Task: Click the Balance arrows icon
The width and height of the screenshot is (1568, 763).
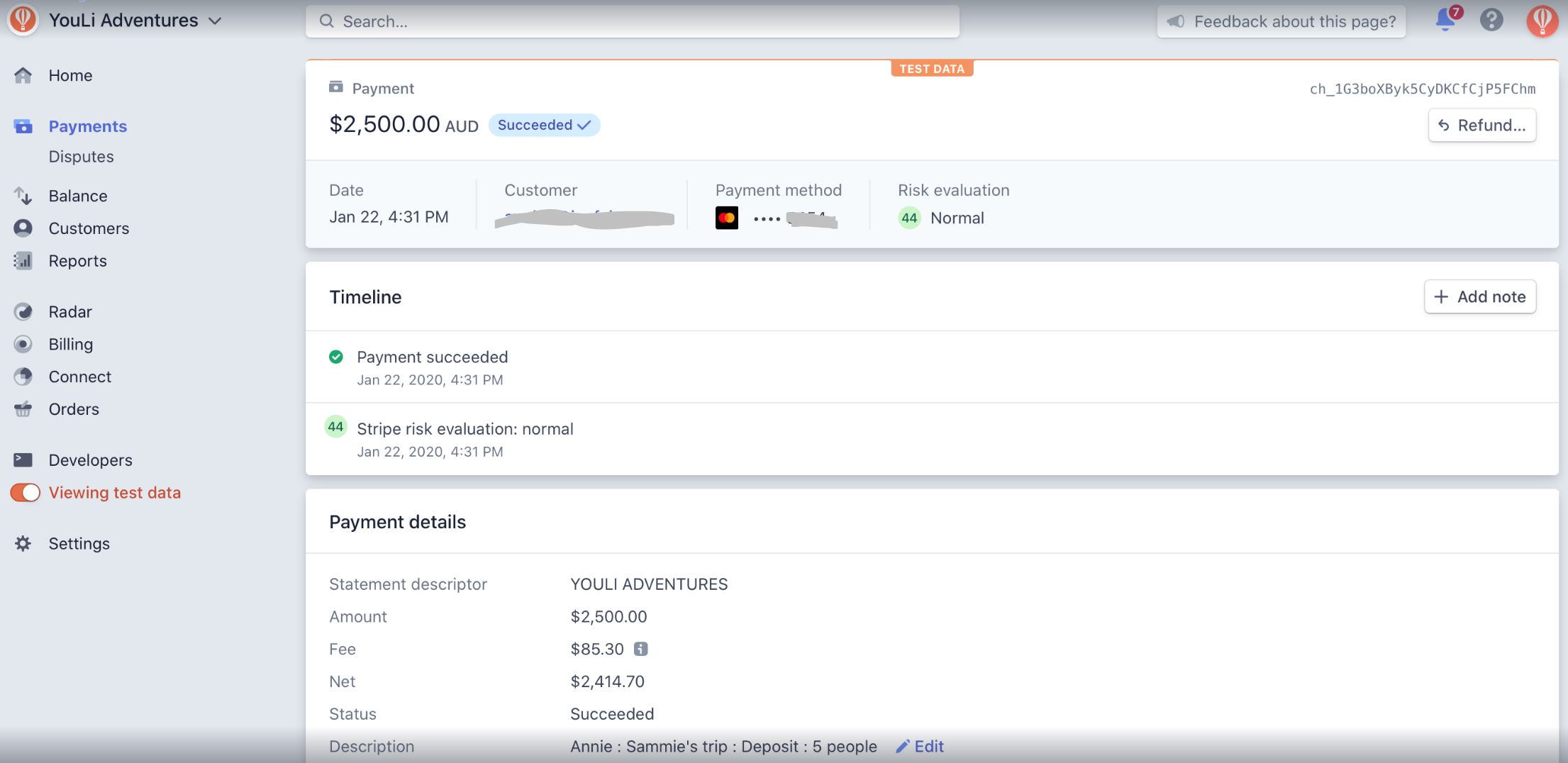Action: (x=23, y=196)
